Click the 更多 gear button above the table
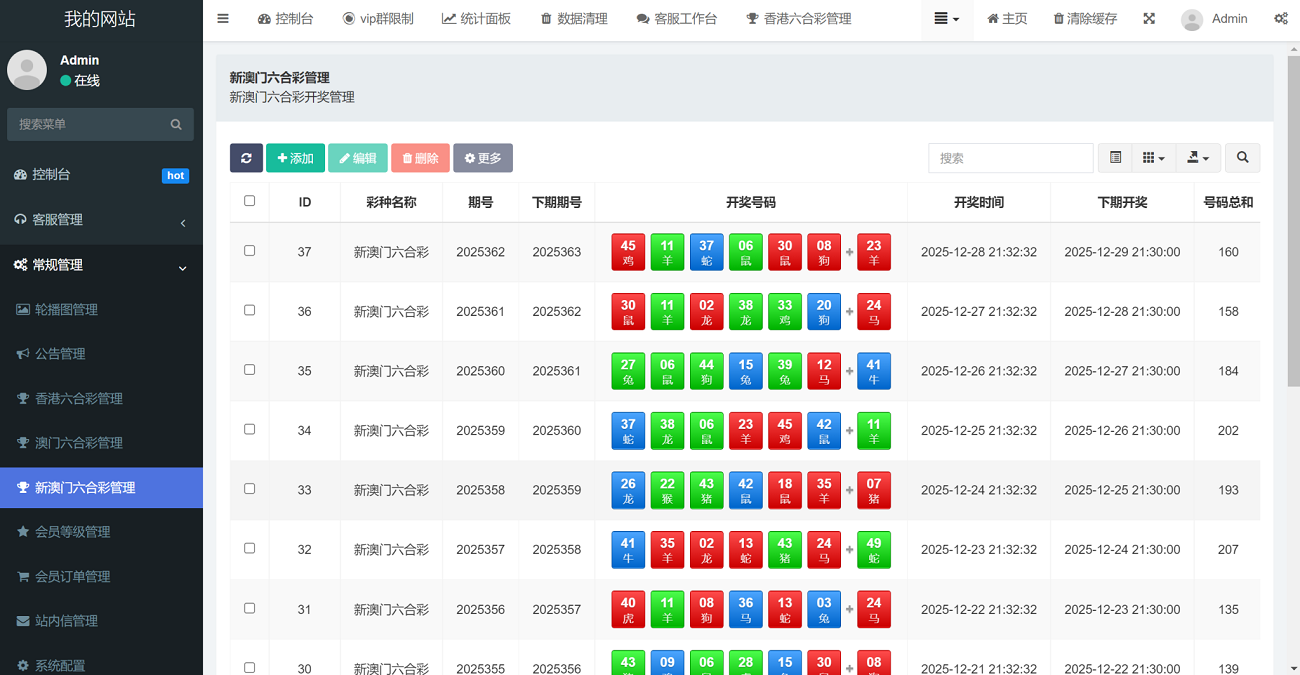 483,157
